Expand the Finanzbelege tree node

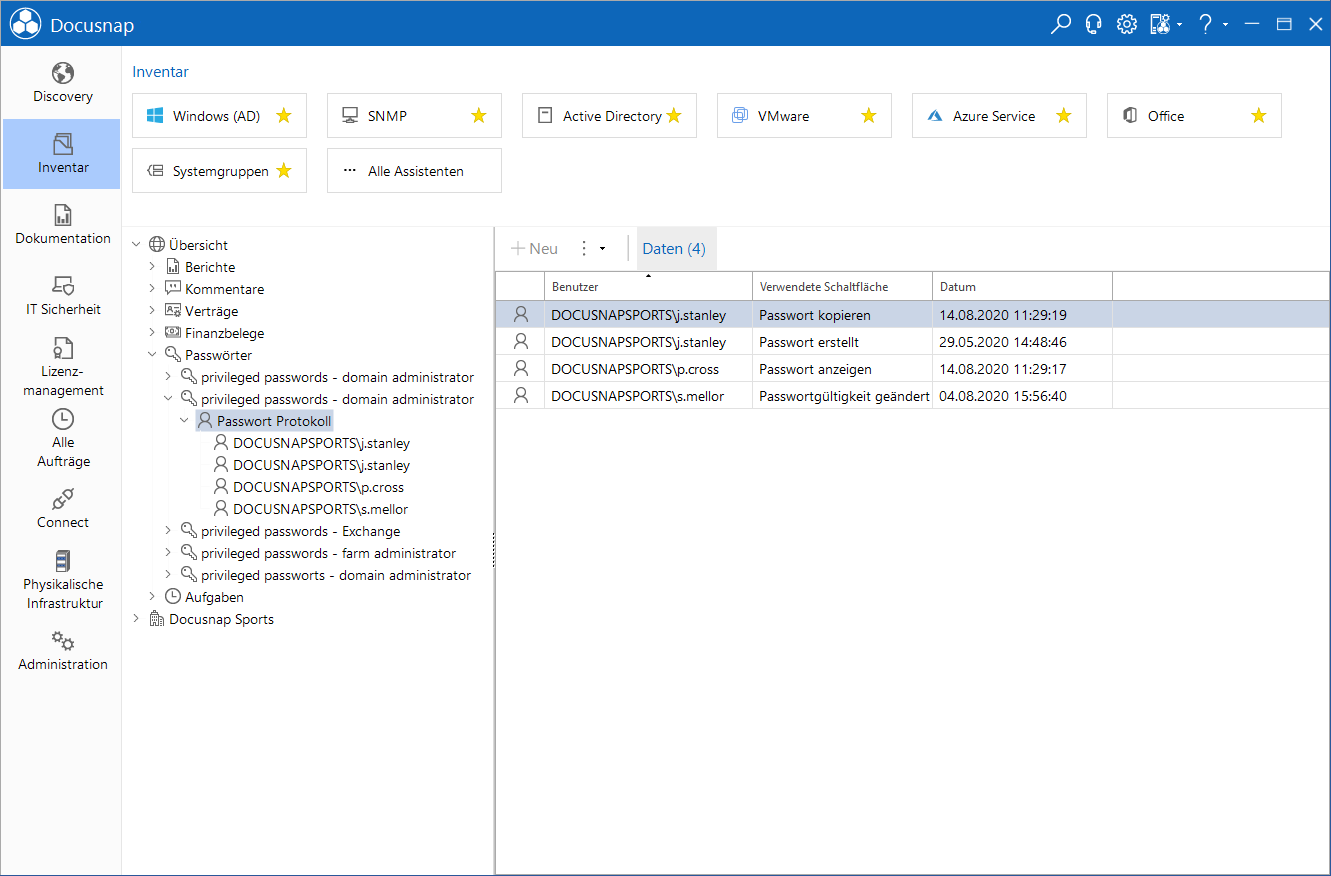tap(153, 333)
